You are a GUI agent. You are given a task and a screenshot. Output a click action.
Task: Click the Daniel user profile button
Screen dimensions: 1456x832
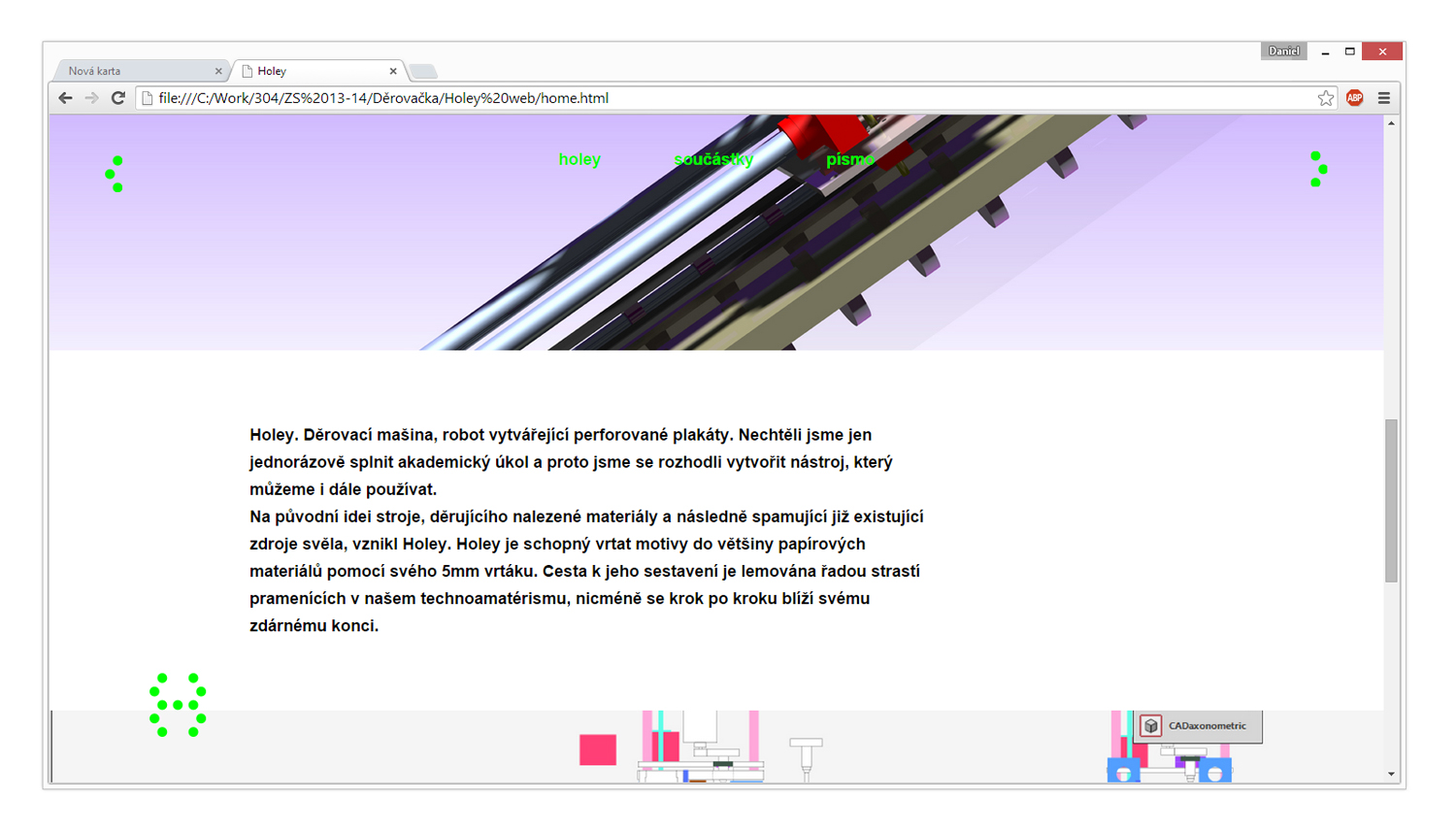click(1283, 51)
